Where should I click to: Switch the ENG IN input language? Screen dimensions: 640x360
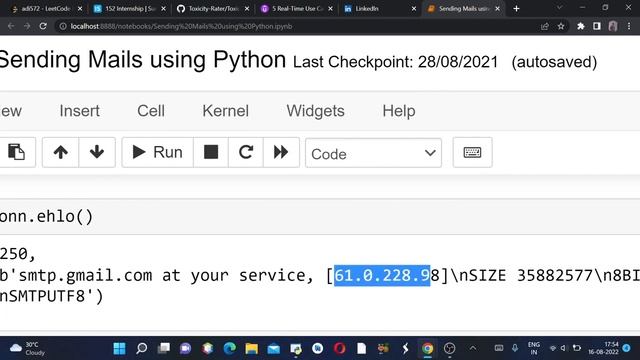tap(533, 348)
